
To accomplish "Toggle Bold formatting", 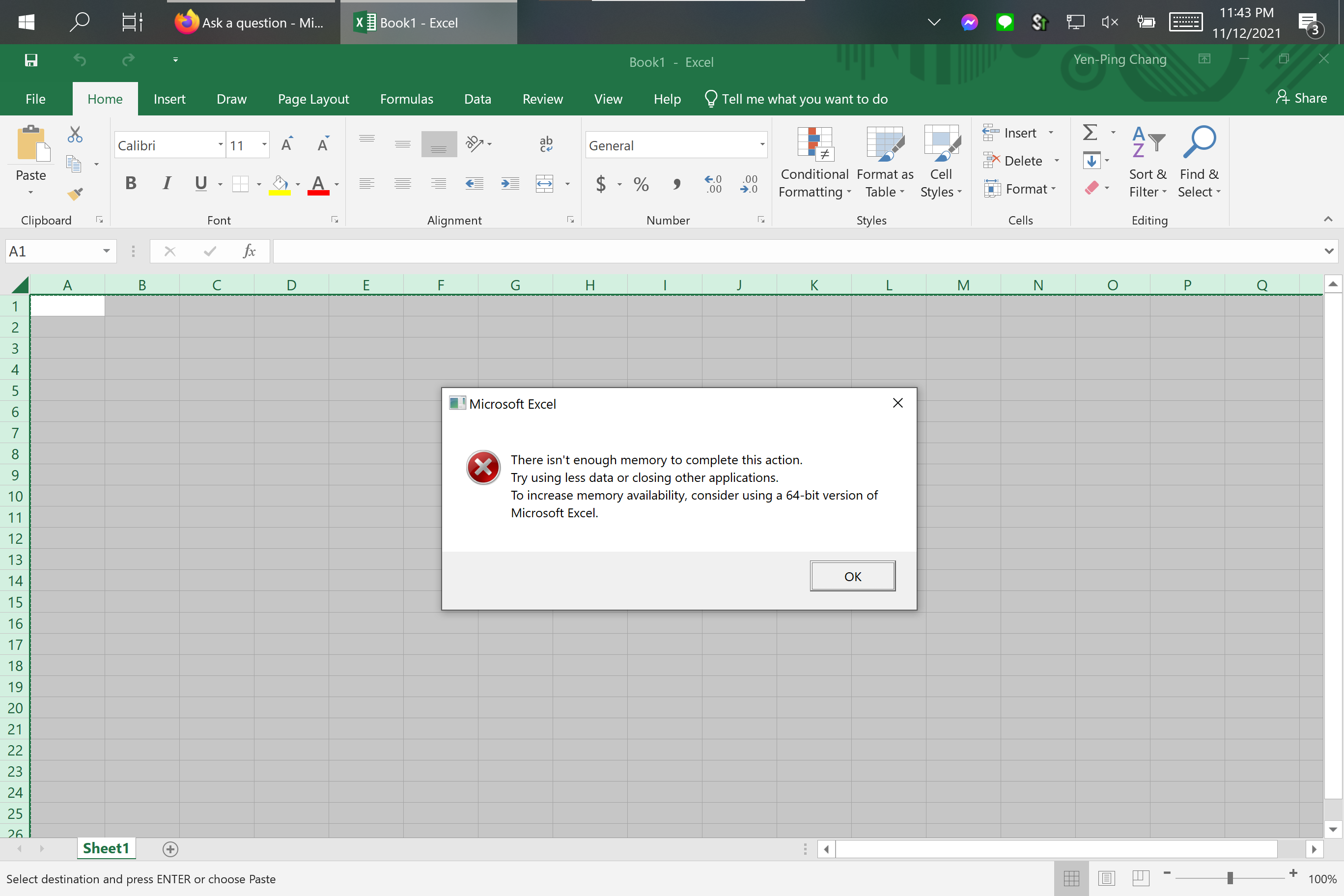I will (x=131, y=183).
